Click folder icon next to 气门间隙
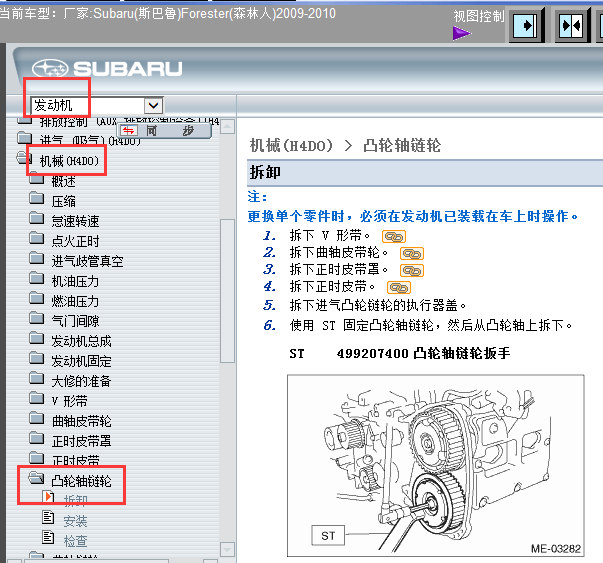Image resolution: width=603 pixels, height=563 pixels. tap(37, 318)
